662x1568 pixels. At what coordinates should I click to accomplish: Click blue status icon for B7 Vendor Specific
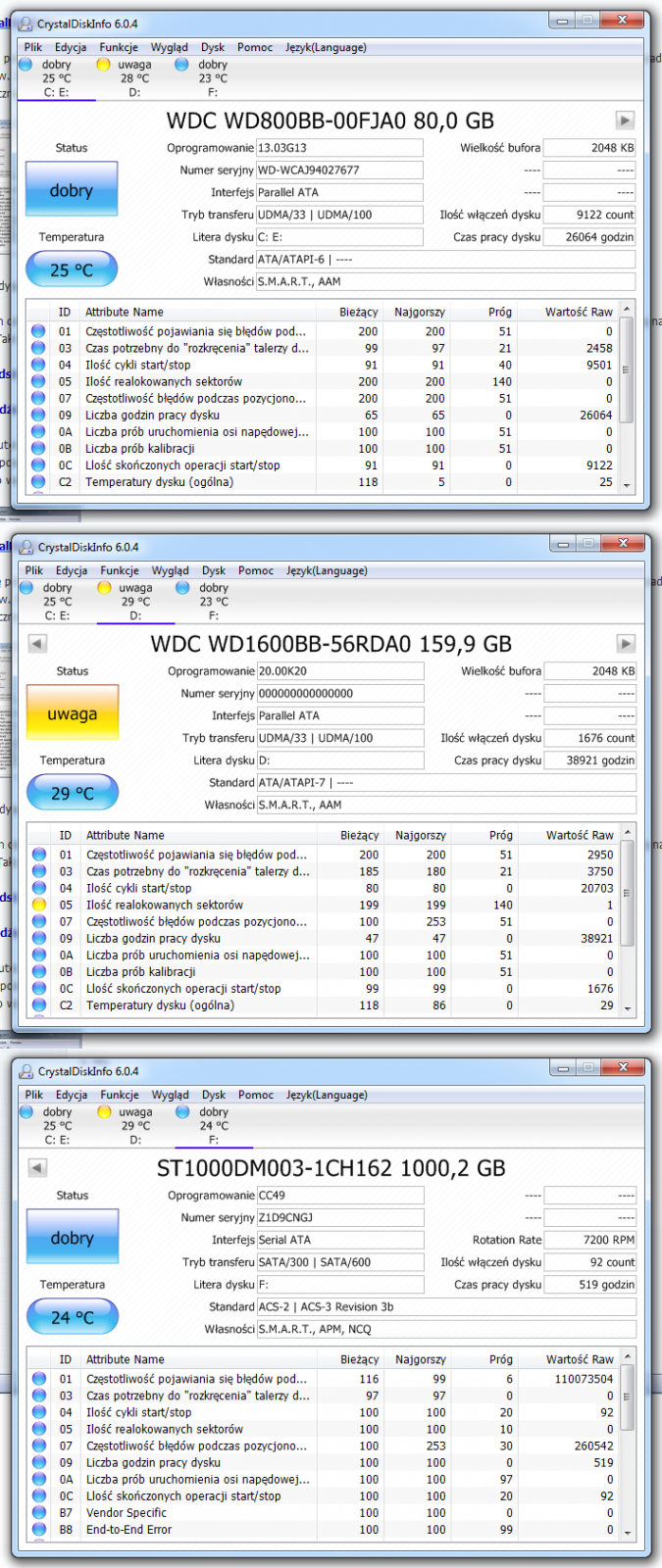click(39, 1513)
